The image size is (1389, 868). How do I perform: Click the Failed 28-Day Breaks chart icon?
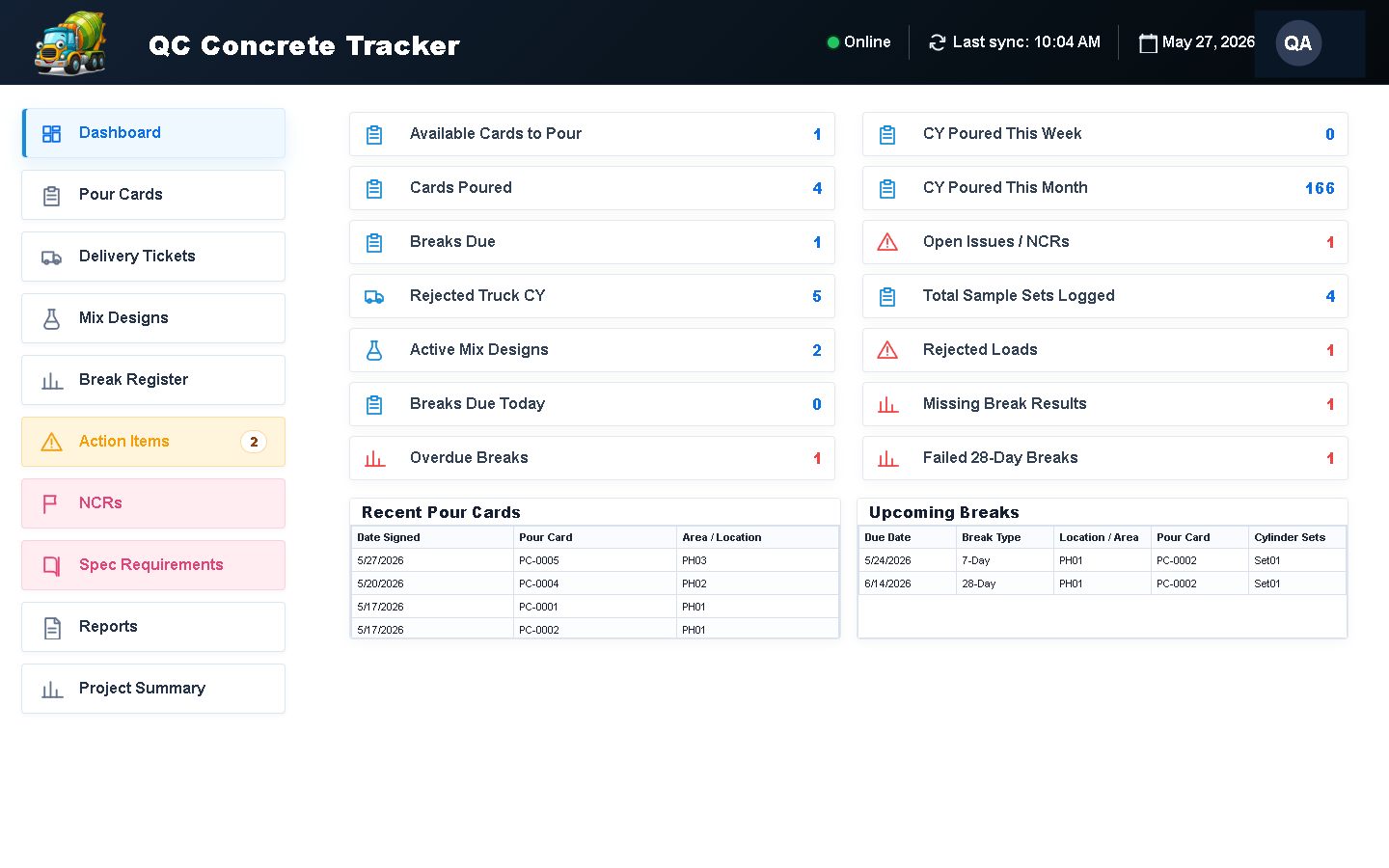pyautogui.click(x=887, y=458)
